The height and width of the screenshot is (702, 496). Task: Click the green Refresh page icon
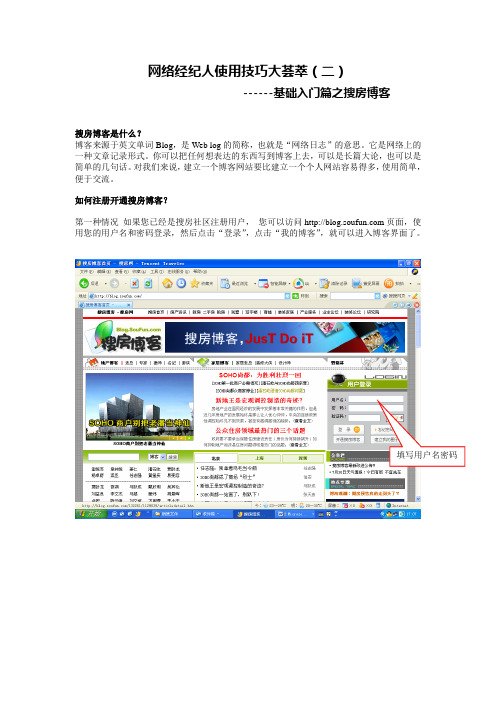148,283
